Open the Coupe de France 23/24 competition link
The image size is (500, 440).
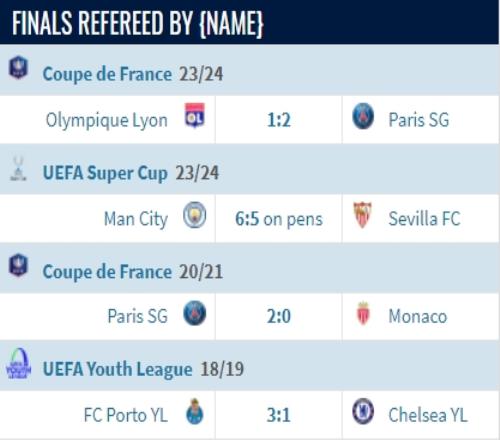[x=107, y=74]
